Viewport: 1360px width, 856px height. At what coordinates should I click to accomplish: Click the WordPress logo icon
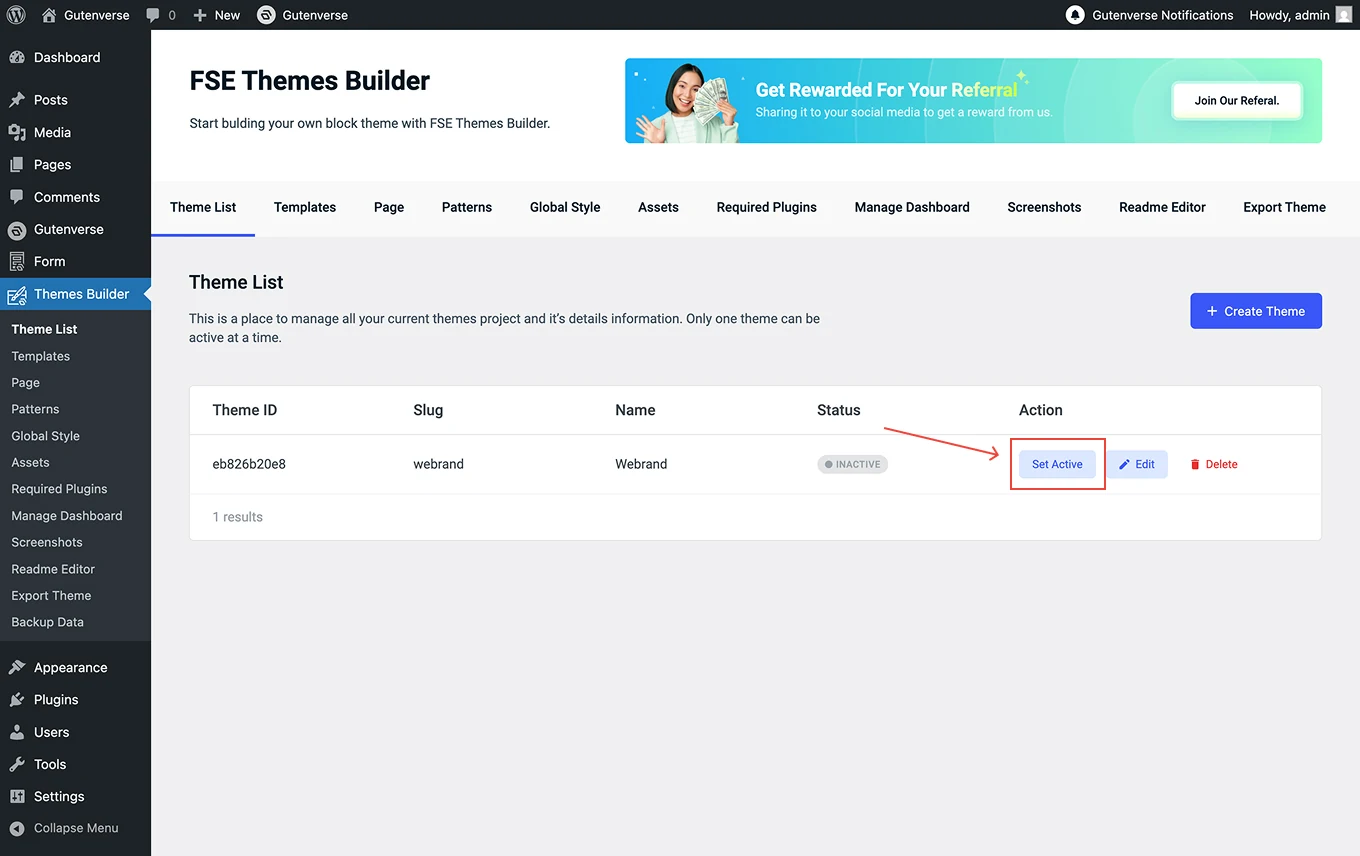point(16,15)
